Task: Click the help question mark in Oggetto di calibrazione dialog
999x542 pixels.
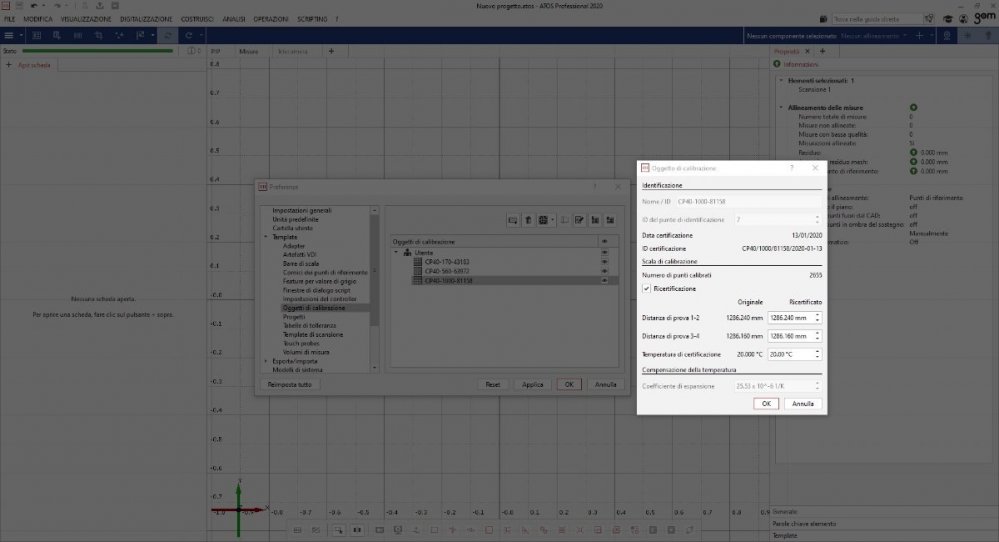Action: coord(791,168)
